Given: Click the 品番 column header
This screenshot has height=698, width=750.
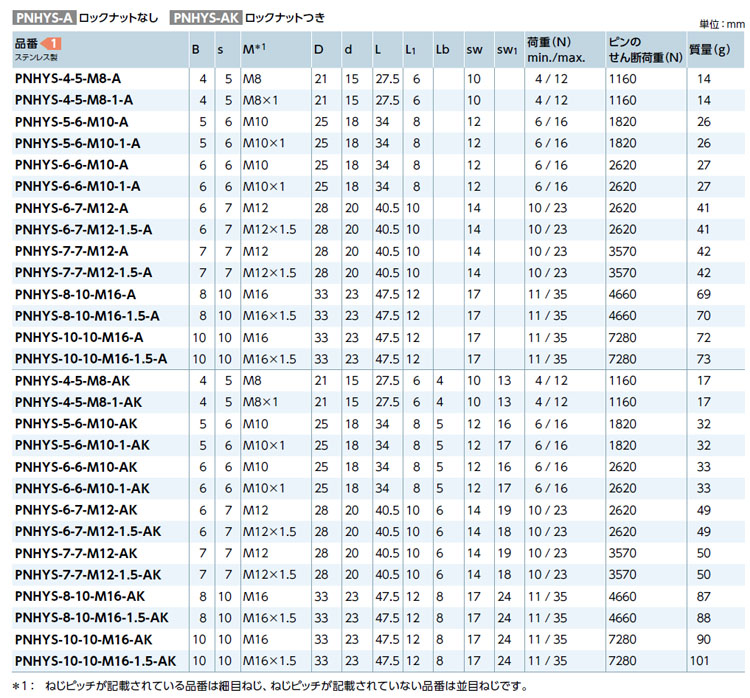Looking at the screenshot, I should click(x=27, y=43).
